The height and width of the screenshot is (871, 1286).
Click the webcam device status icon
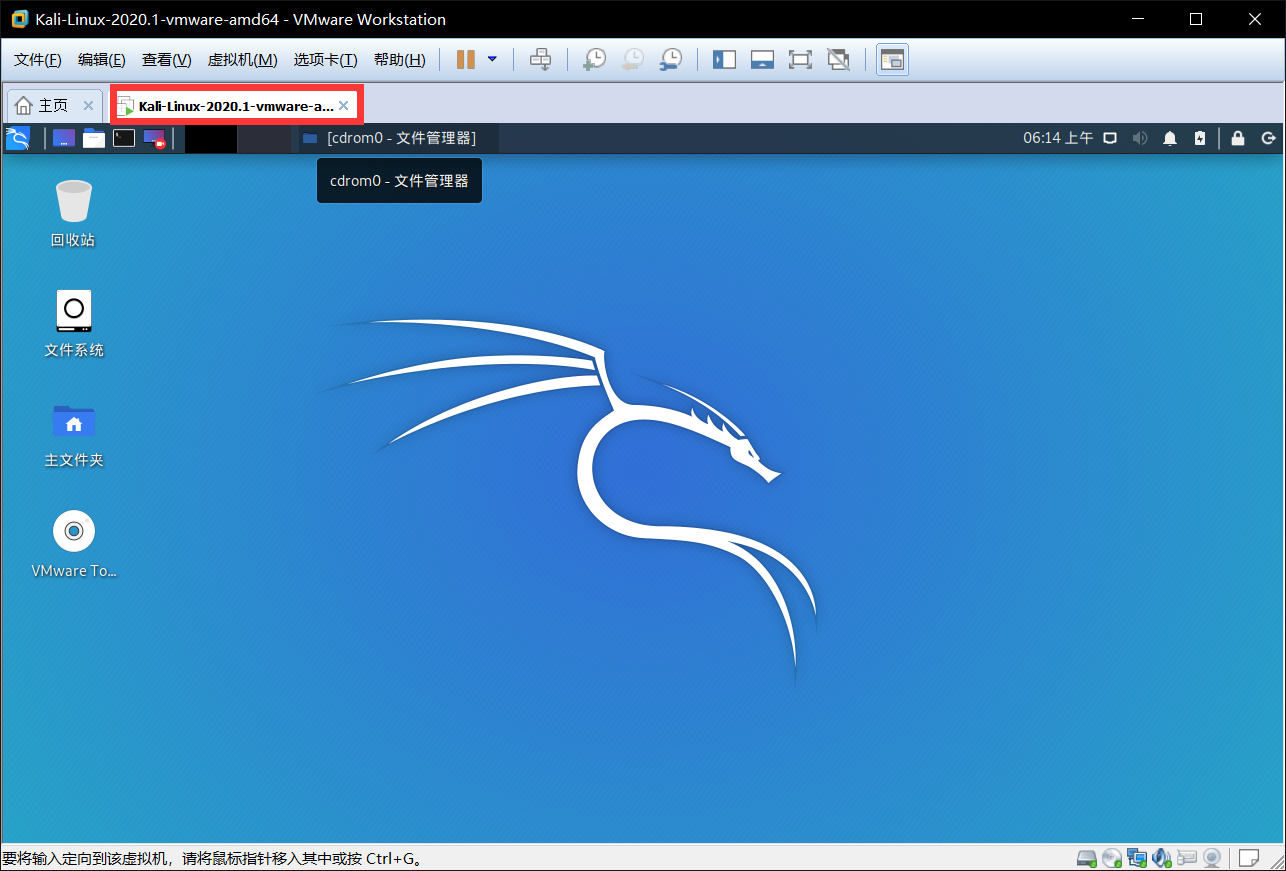point(1212,858)
